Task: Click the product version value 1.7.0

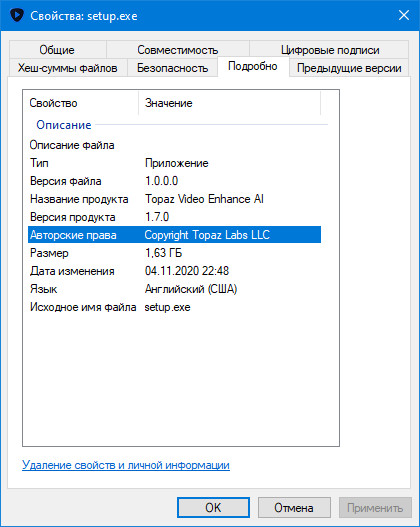Action: click(157, 217)
